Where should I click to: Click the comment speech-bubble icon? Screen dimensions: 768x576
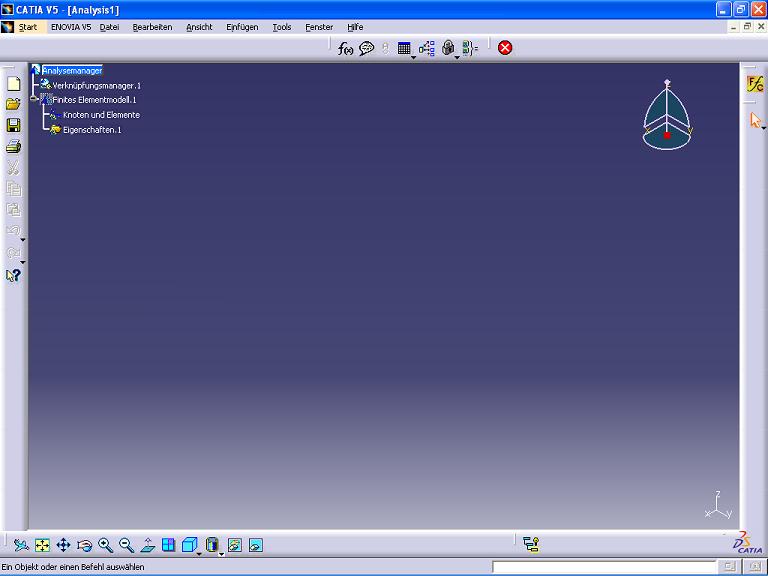[x=366, y=48]
